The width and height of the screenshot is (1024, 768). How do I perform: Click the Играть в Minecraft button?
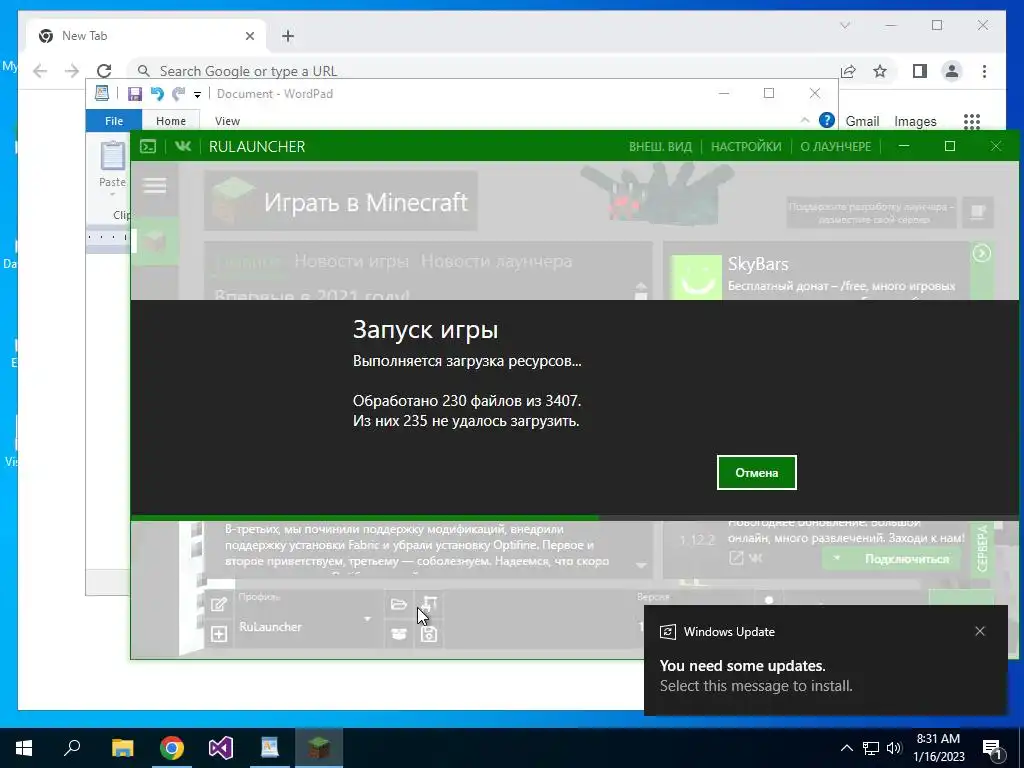click(340, 202)
